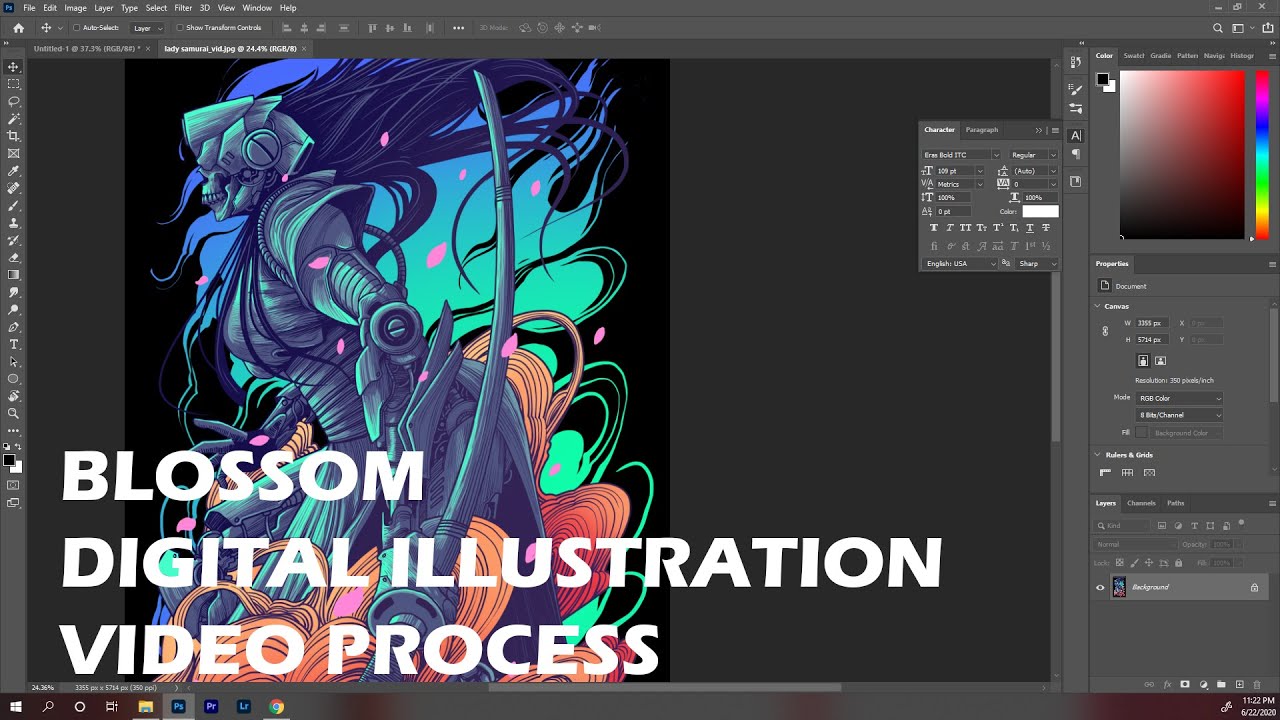Click the Create new layer icon
1280x720 pixels.
pos(1239,685)
